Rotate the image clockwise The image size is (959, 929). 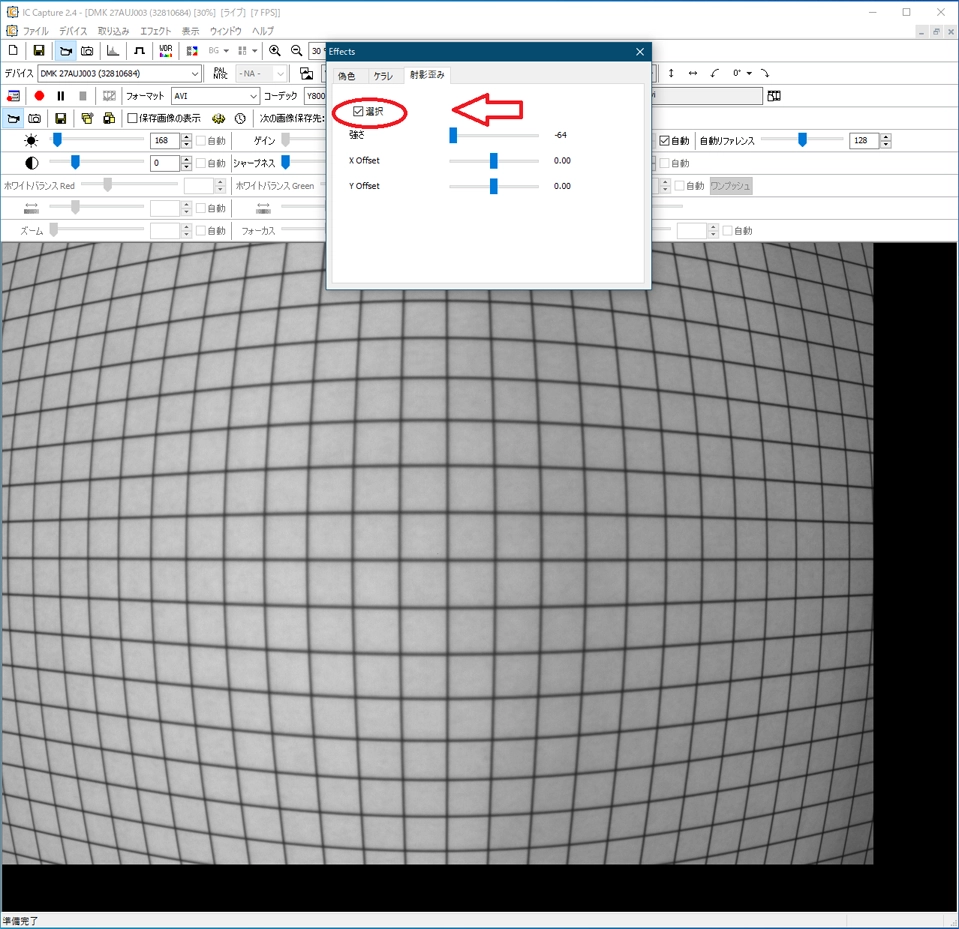765,73
